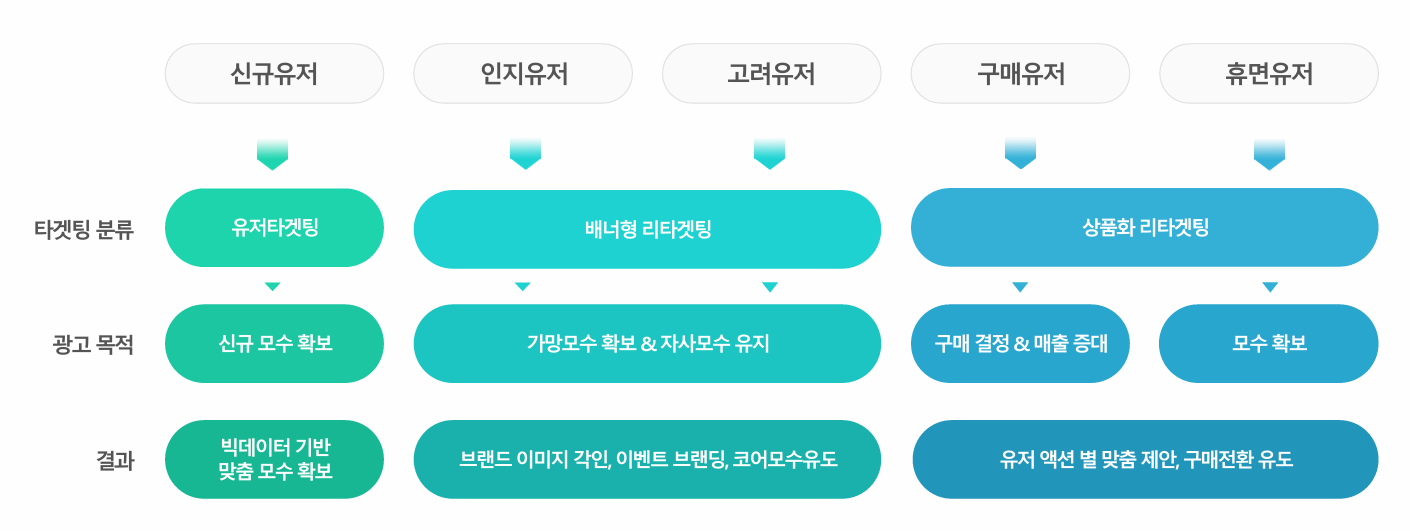
Task: Open the 상품화 리타겟팅 box
Action: [x=1145, y=228]
